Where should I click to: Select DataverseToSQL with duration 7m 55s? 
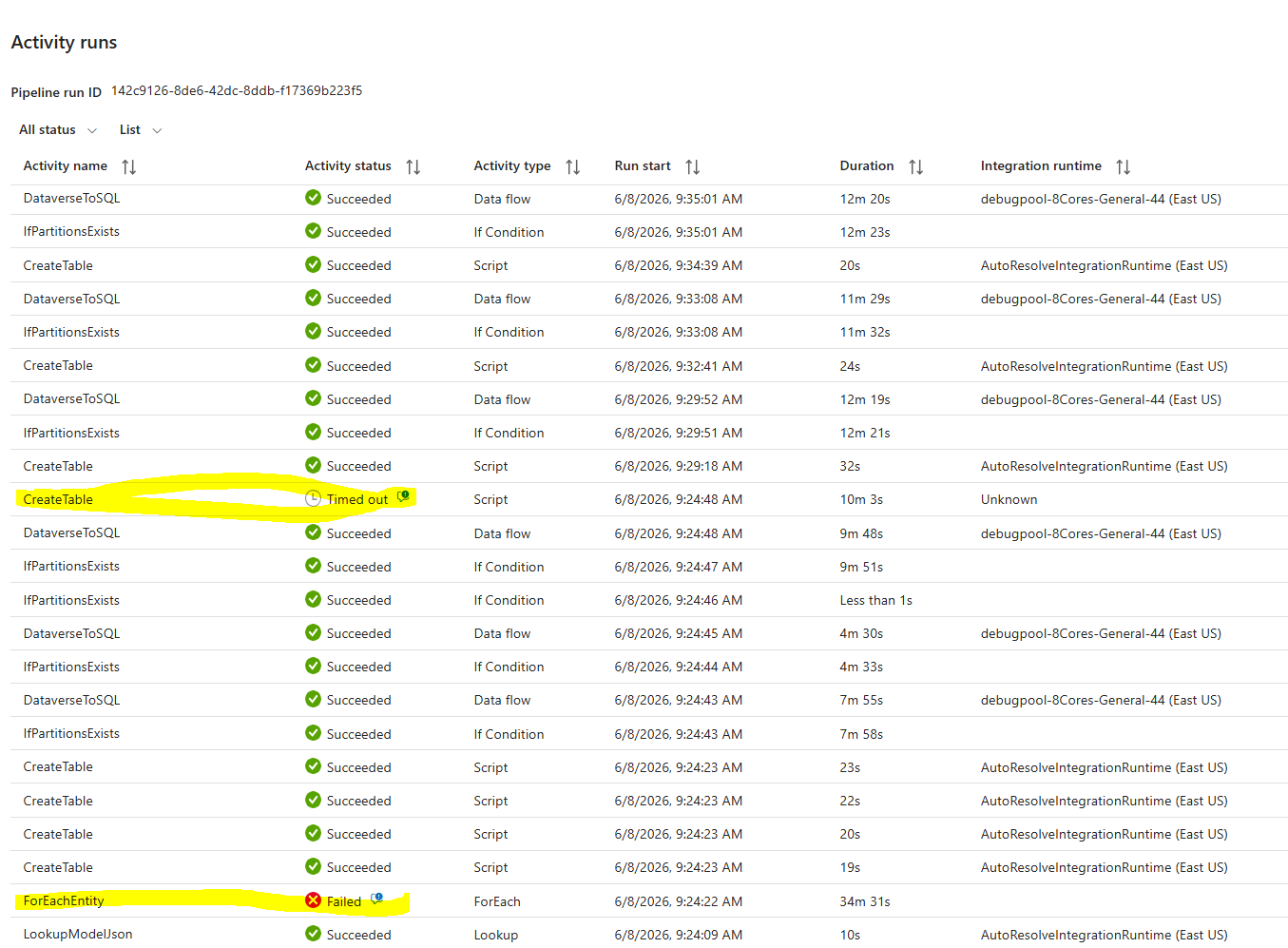coord(72,700)
